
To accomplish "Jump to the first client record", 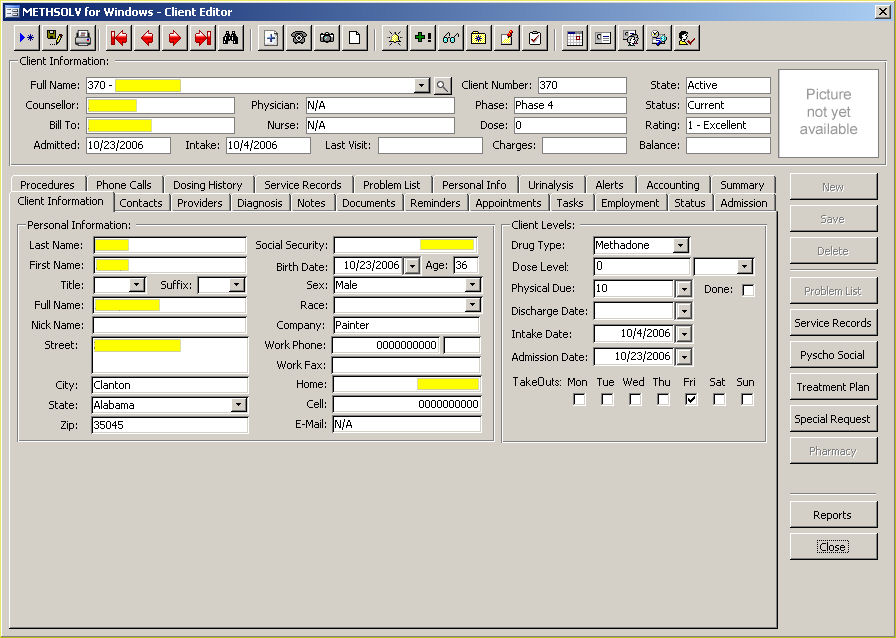I will tap(119, 38).
